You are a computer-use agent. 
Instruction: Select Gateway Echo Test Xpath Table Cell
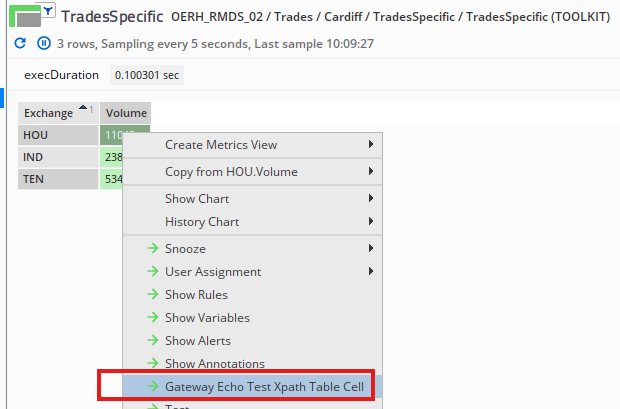(266, 386)
